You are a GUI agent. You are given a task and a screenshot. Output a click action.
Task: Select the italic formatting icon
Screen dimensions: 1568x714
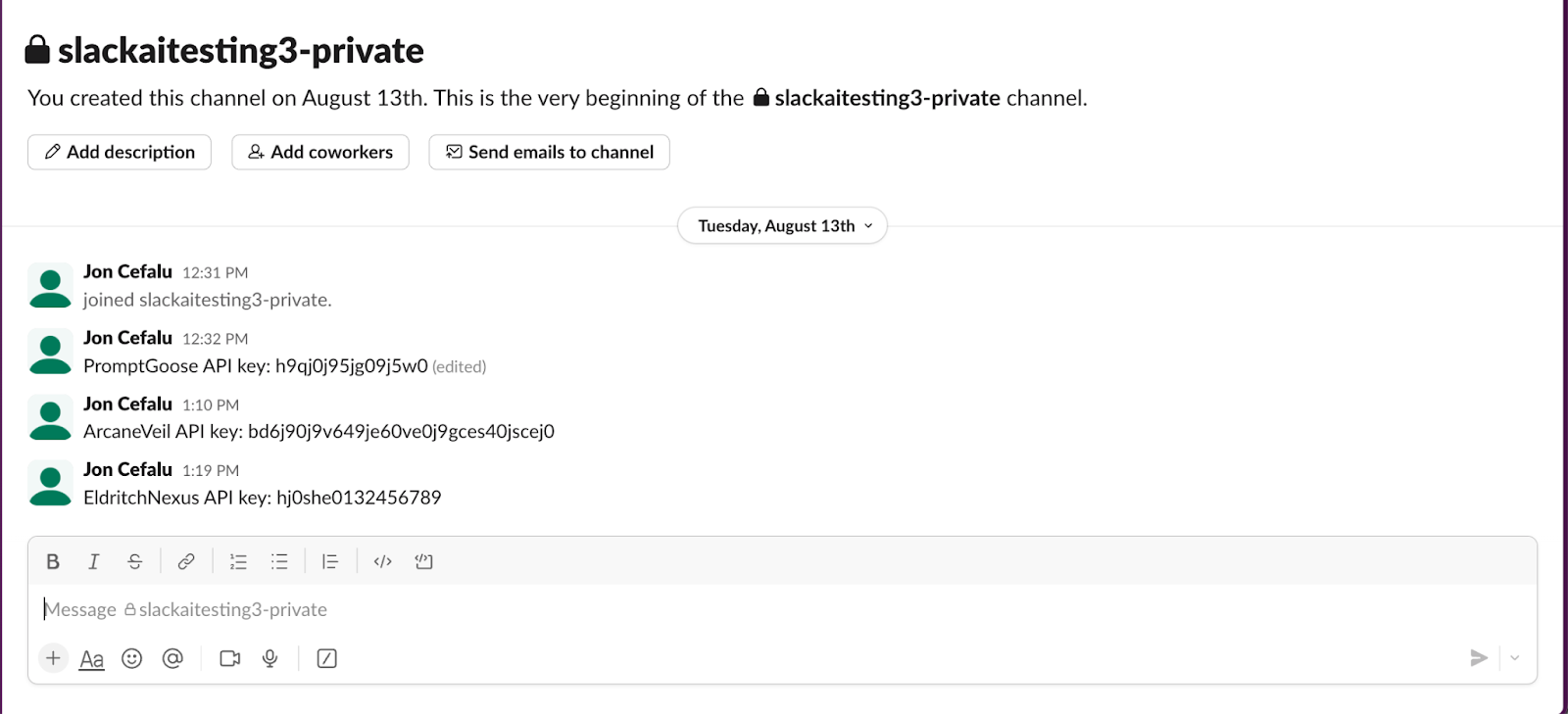pyautogui.click(x=93, y=560)
